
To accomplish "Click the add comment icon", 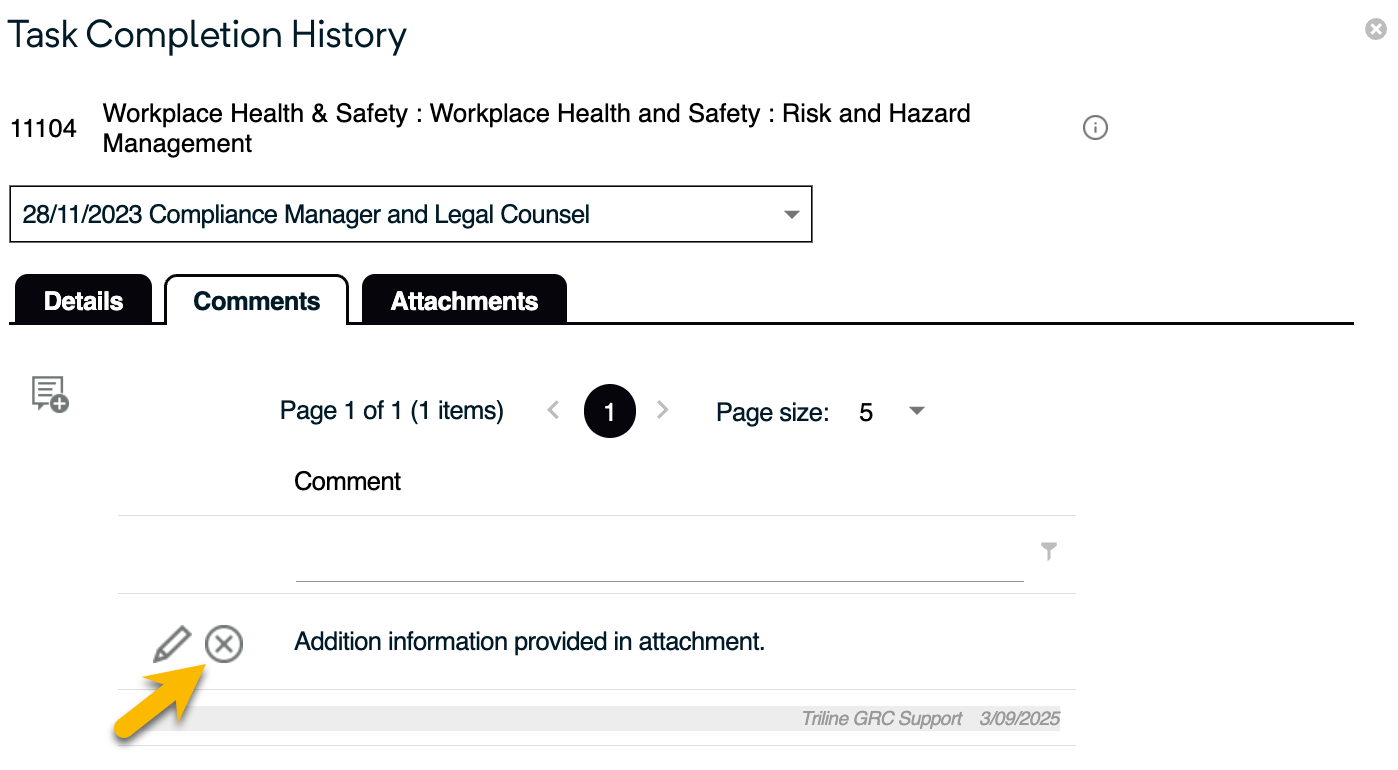I will pos(50,394).
